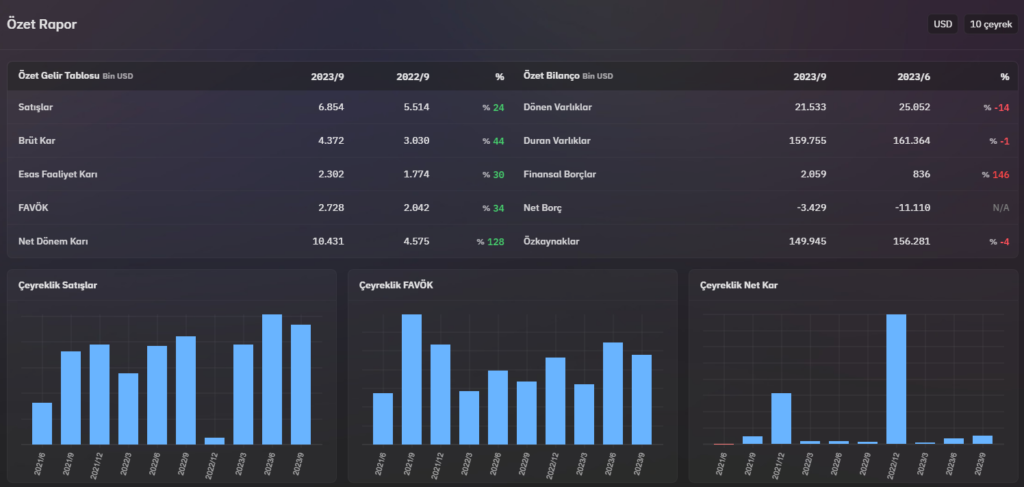Select the Brüt Kar value 4.372
Image resolution: width=1024 pixels, height=487 pixels.
point(331,140)
